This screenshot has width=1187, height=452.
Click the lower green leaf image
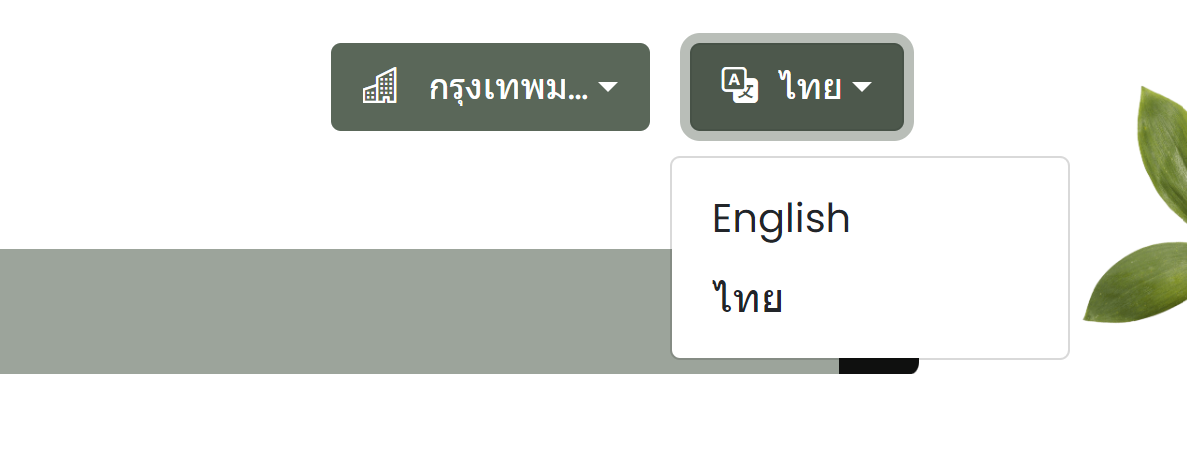pos(1136,282)
